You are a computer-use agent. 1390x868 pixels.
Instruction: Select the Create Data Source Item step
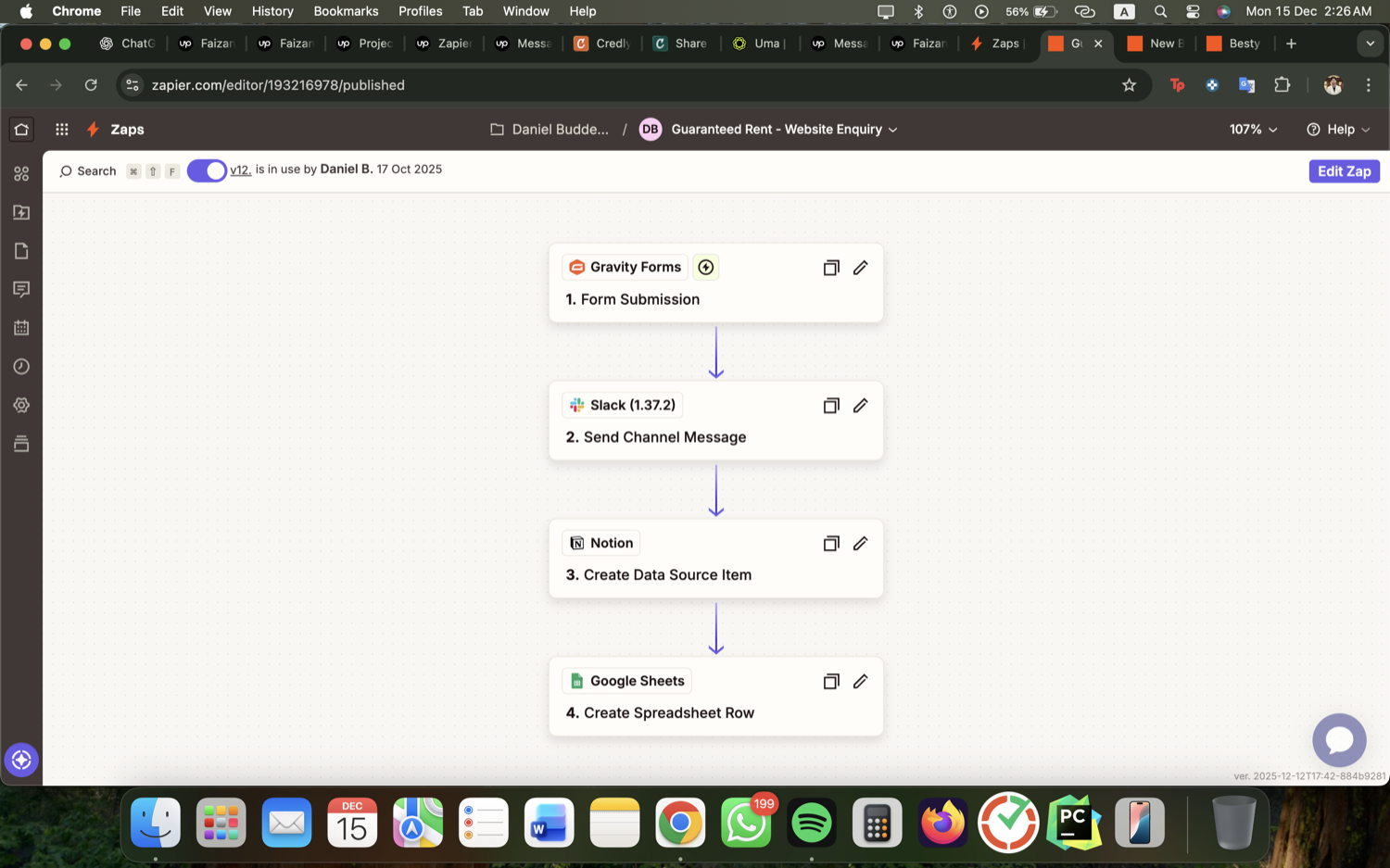(x=715, y=559)
